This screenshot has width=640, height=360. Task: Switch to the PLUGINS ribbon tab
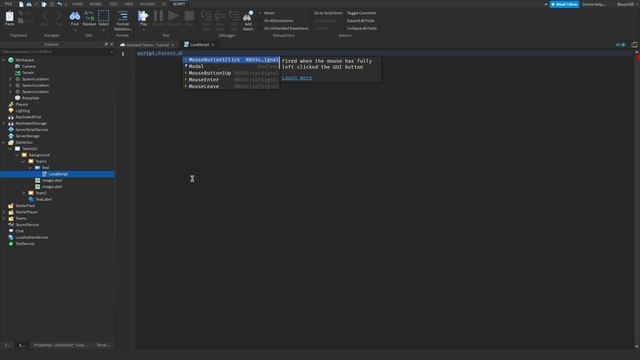(147, 4)
